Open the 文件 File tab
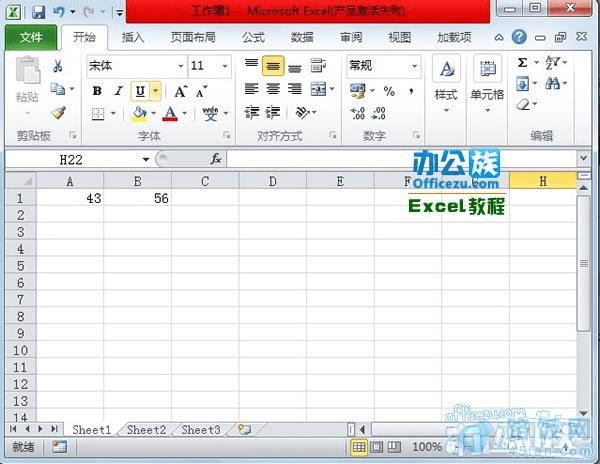600x464 pixels. 31,37
